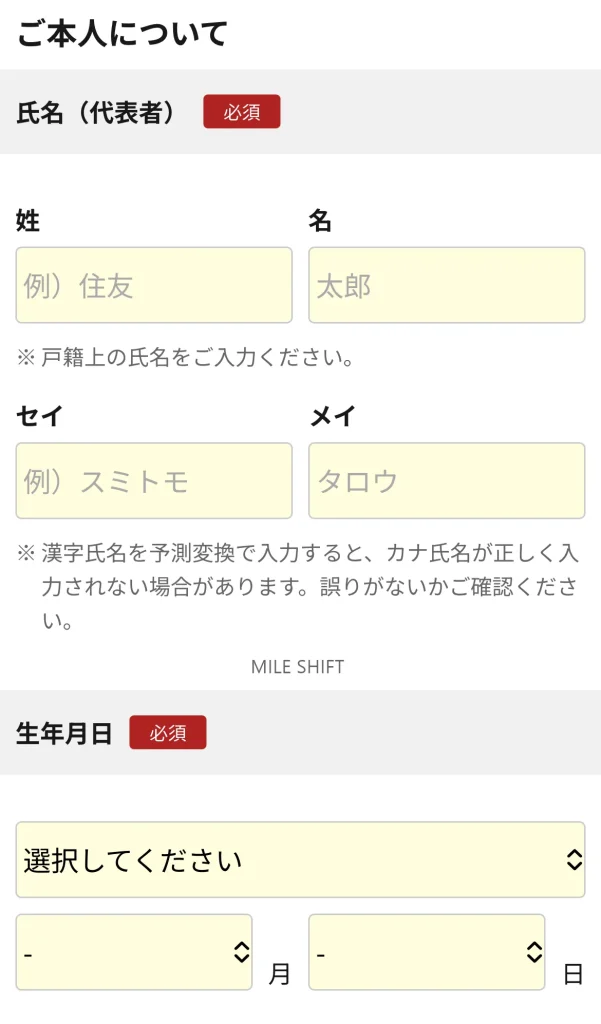Click the MILE SHIFT text
601x1024 pixels.
pyautogui.click(x=298, y=667)
